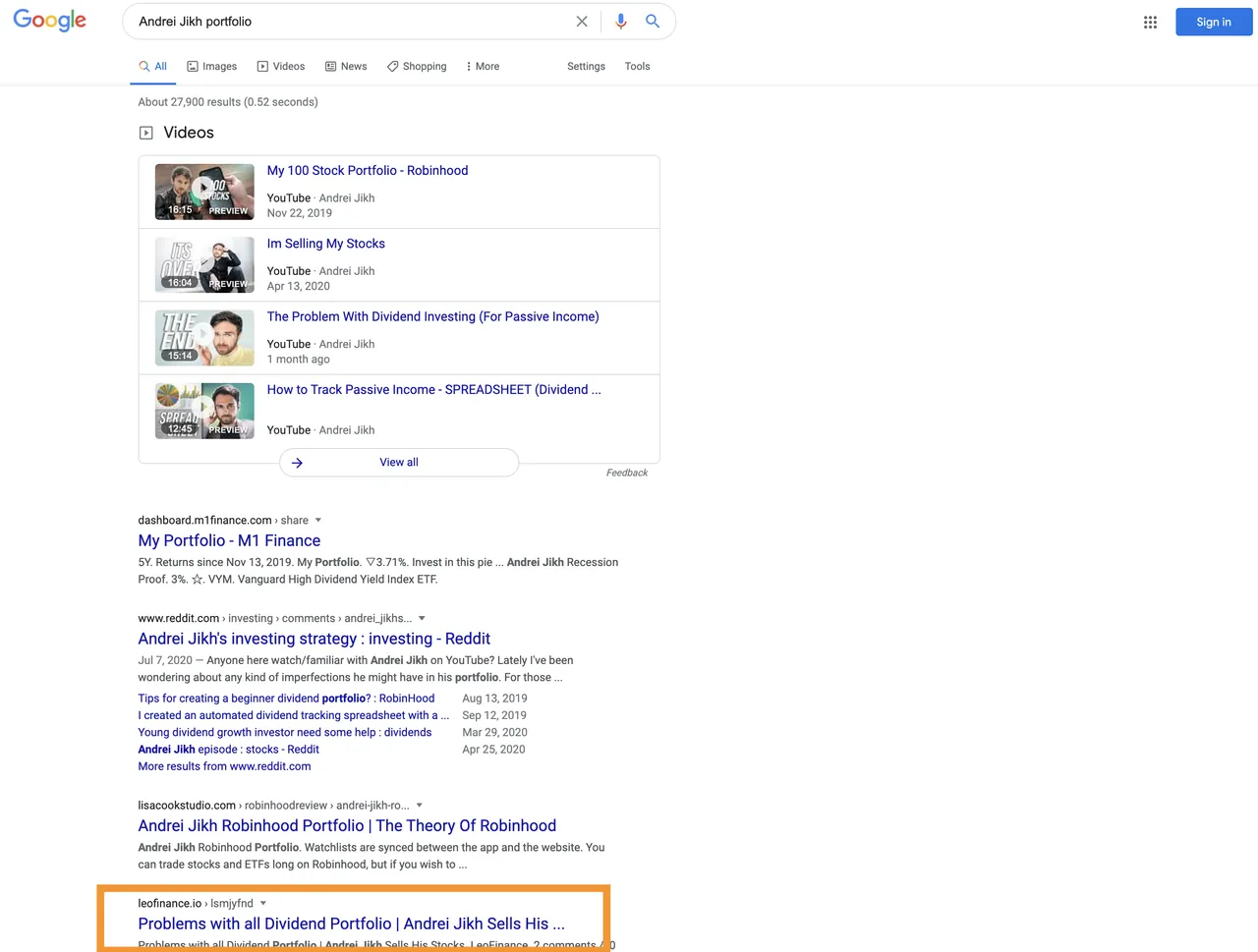Click the About 27,900 results count text

pos(228,102)
